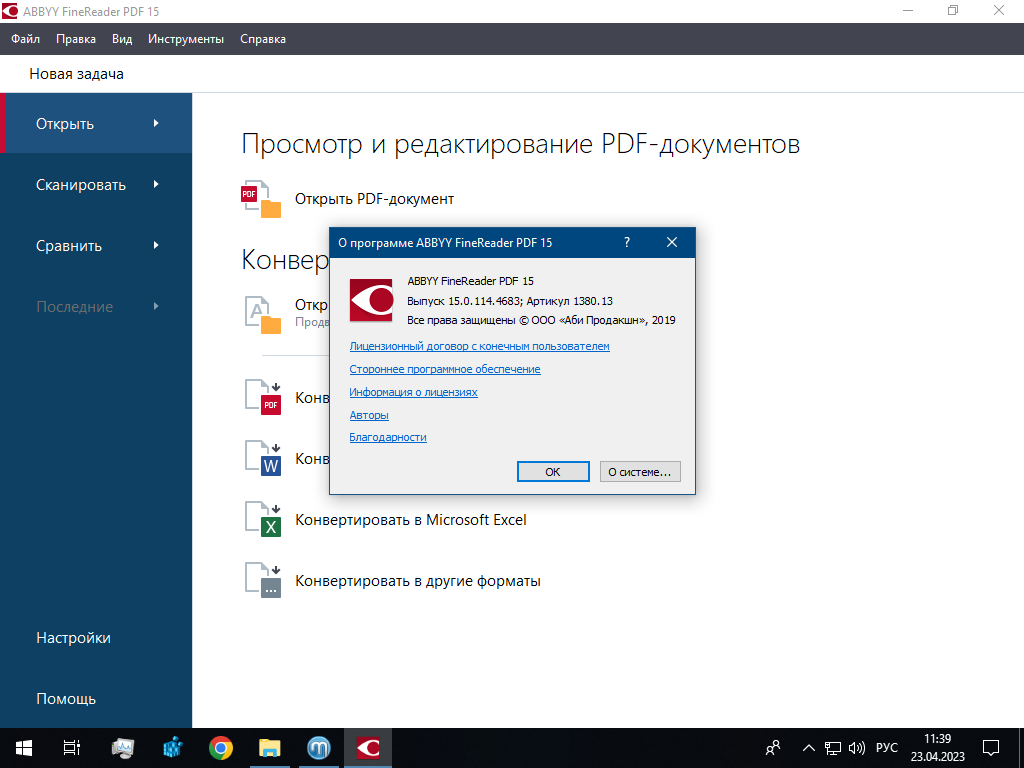Click the monitor app icon in taskbar

point(123,748)
